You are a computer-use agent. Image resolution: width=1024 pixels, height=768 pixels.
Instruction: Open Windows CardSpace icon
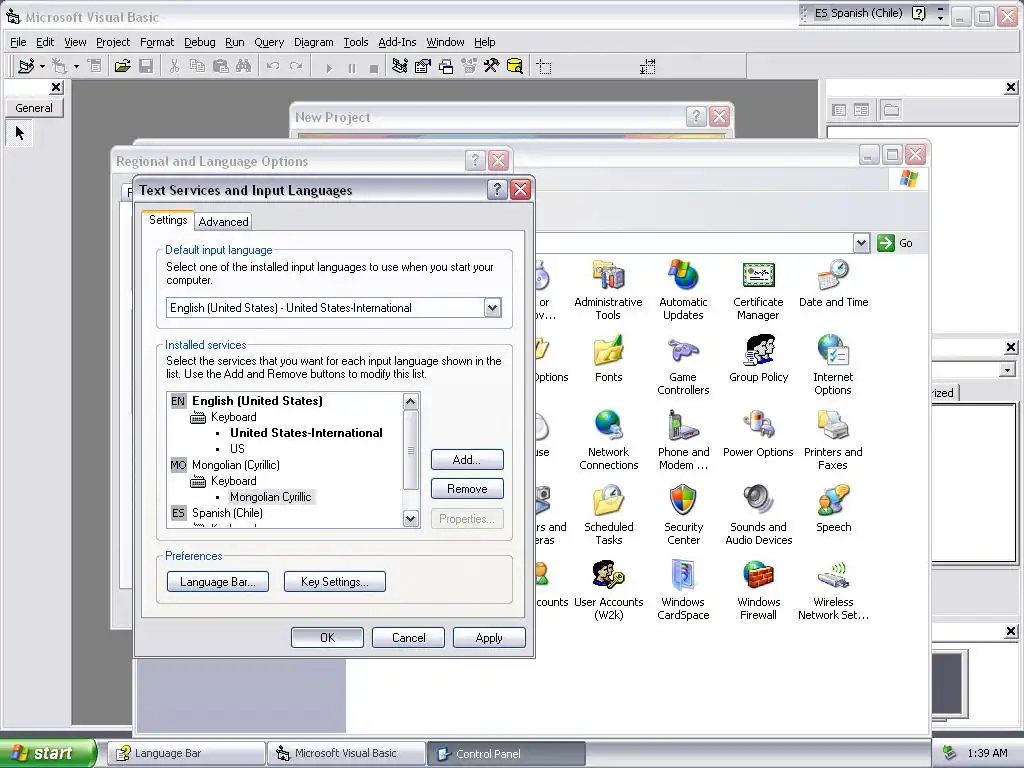click(683, 591)
